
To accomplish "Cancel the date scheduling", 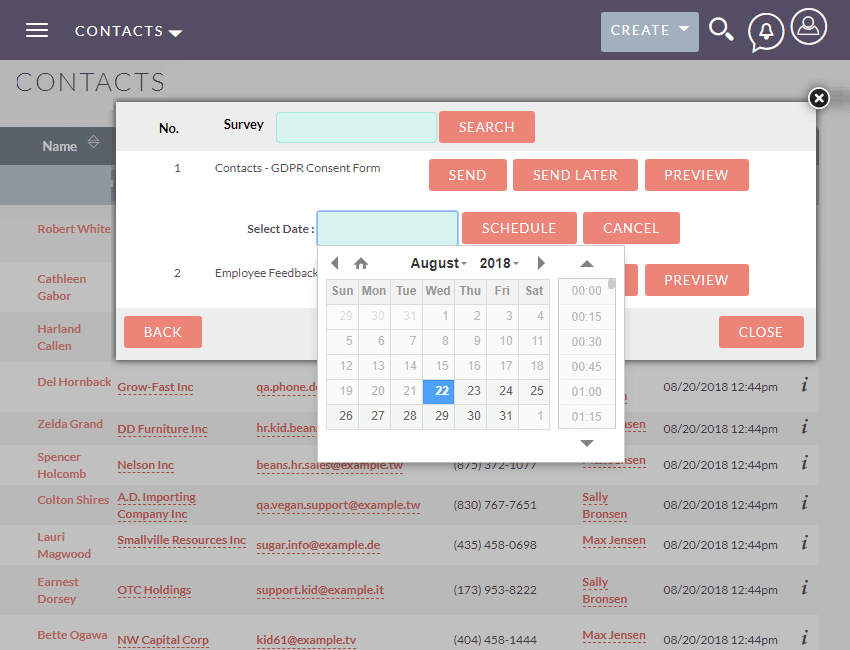I will click(630, 228).
